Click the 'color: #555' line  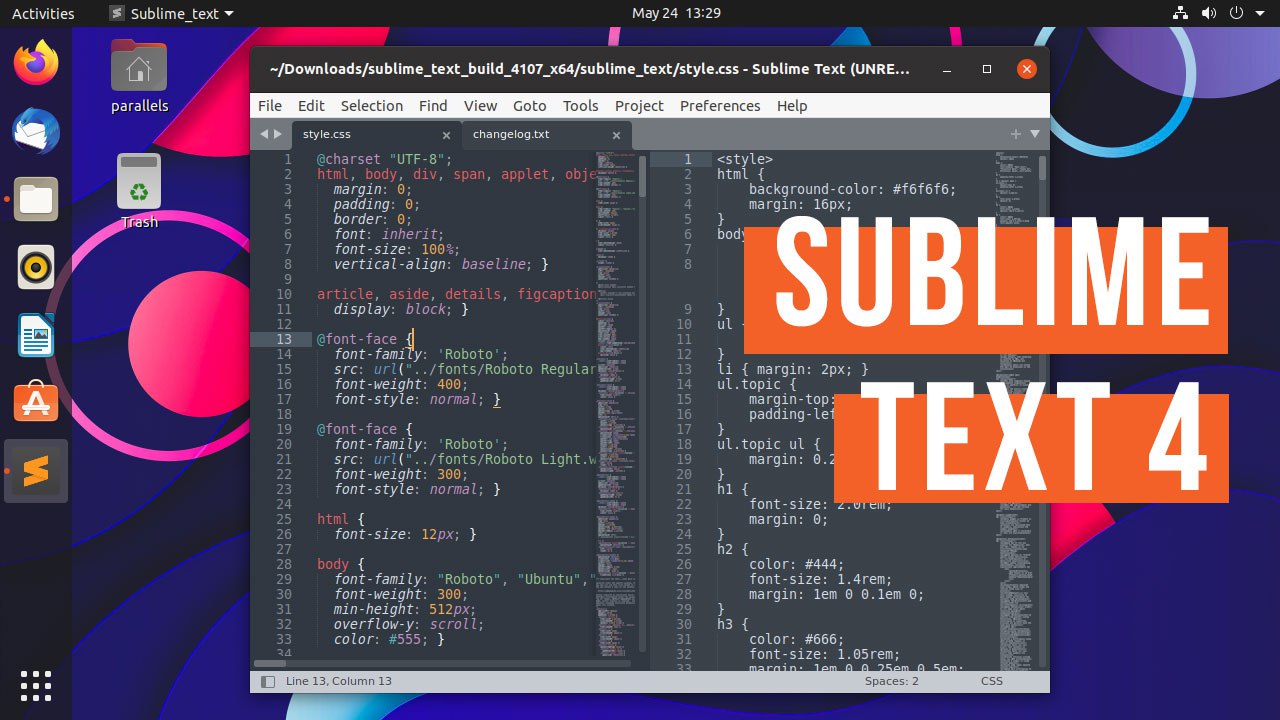click(389, 639)
